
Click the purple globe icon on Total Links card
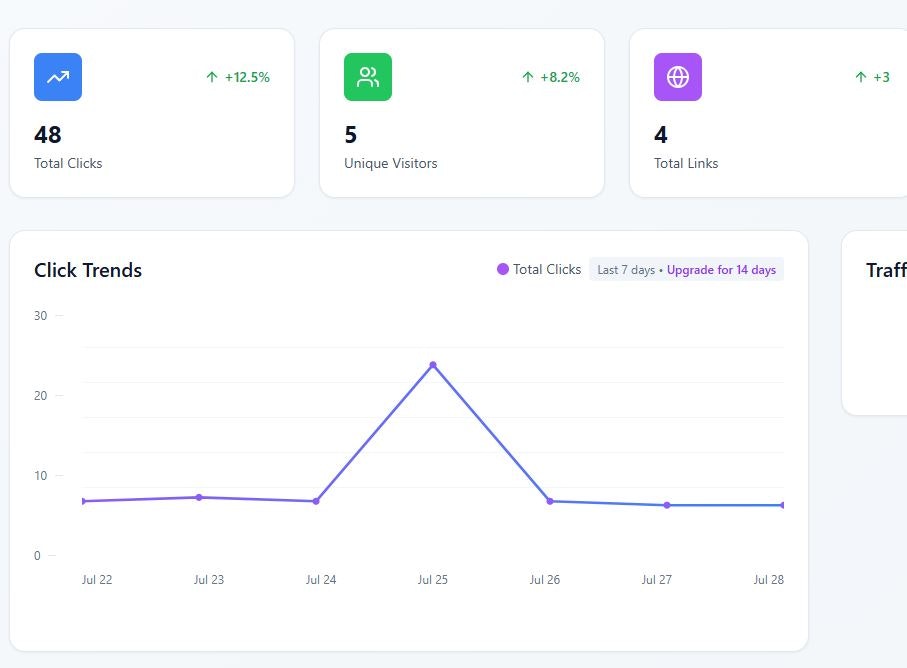678,77
